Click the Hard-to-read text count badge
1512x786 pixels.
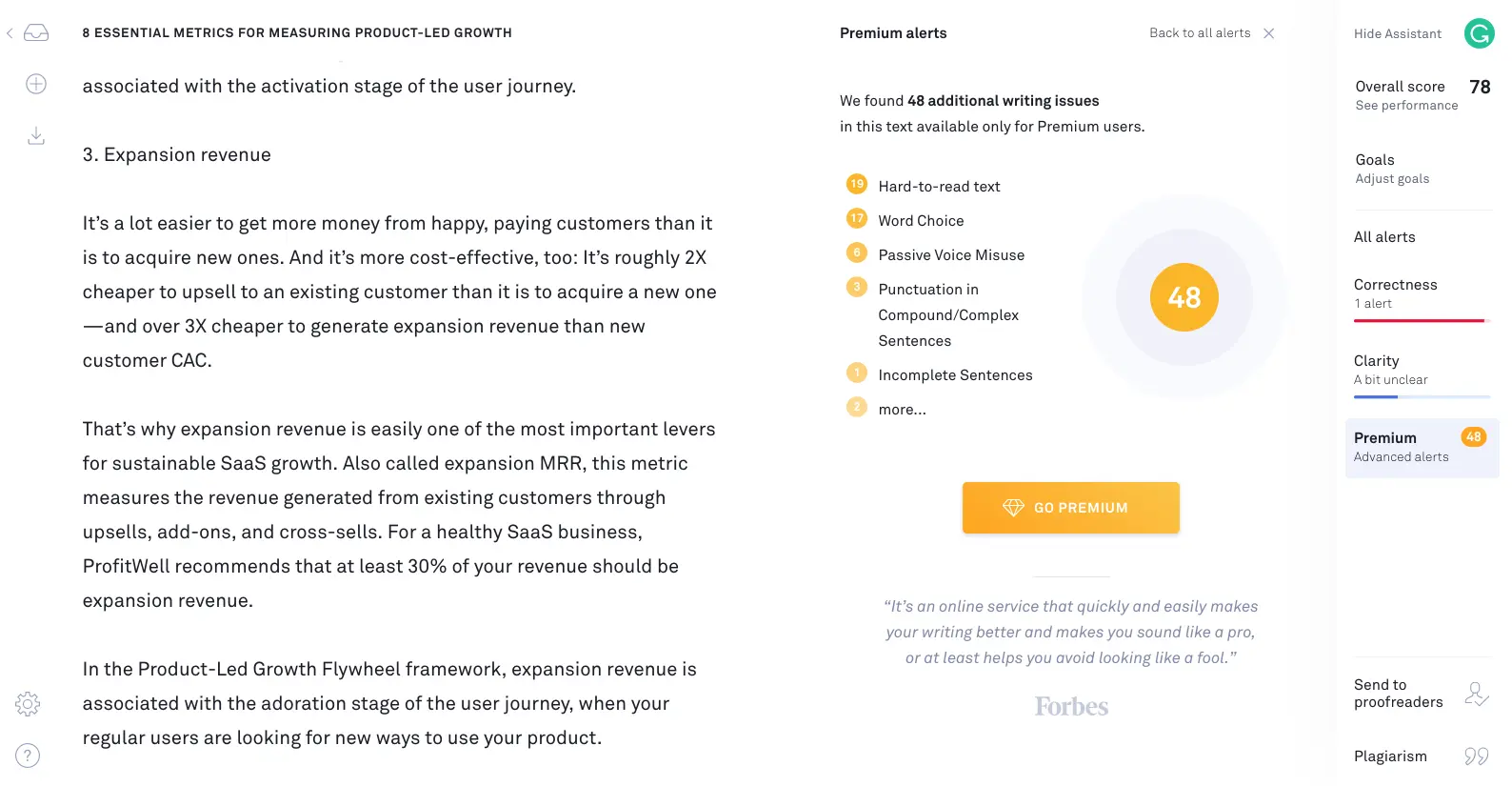(856, 184)
